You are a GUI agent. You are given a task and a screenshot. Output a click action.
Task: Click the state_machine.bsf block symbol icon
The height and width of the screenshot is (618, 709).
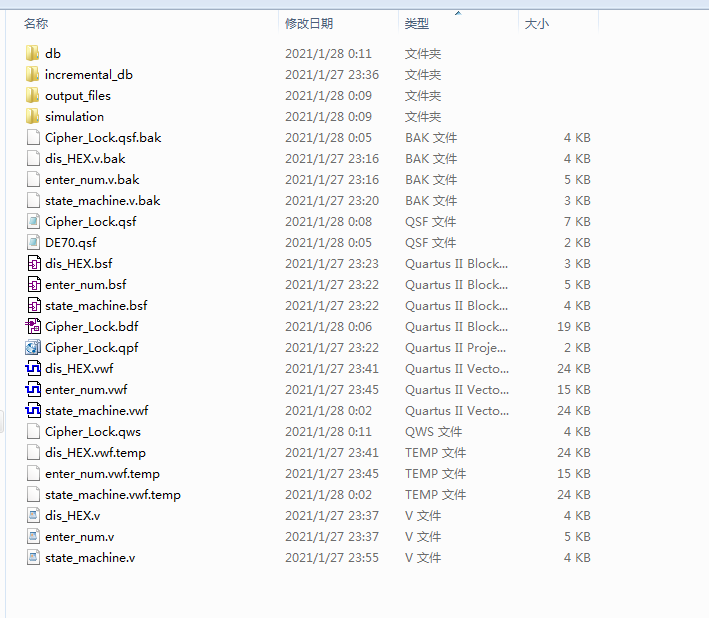tap(34, 306)
